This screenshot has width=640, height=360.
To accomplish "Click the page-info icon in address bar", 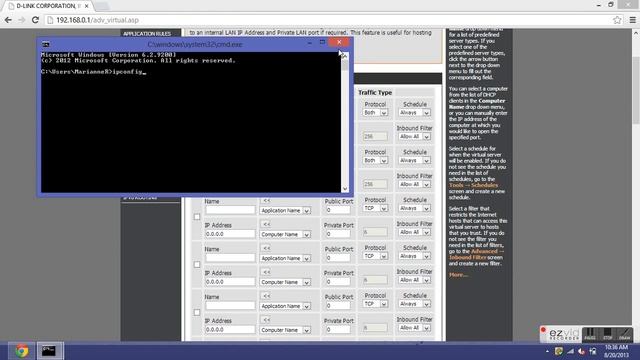I will (x=50, y=20).
